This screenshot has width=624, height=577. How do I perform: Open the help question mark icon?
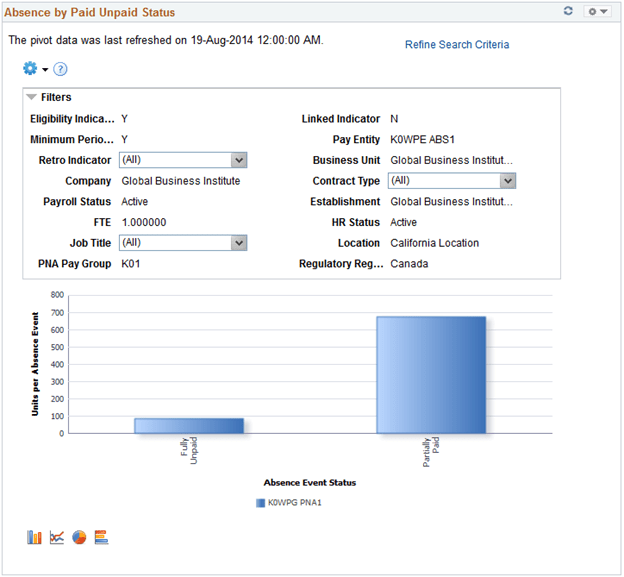coord(60,69)
